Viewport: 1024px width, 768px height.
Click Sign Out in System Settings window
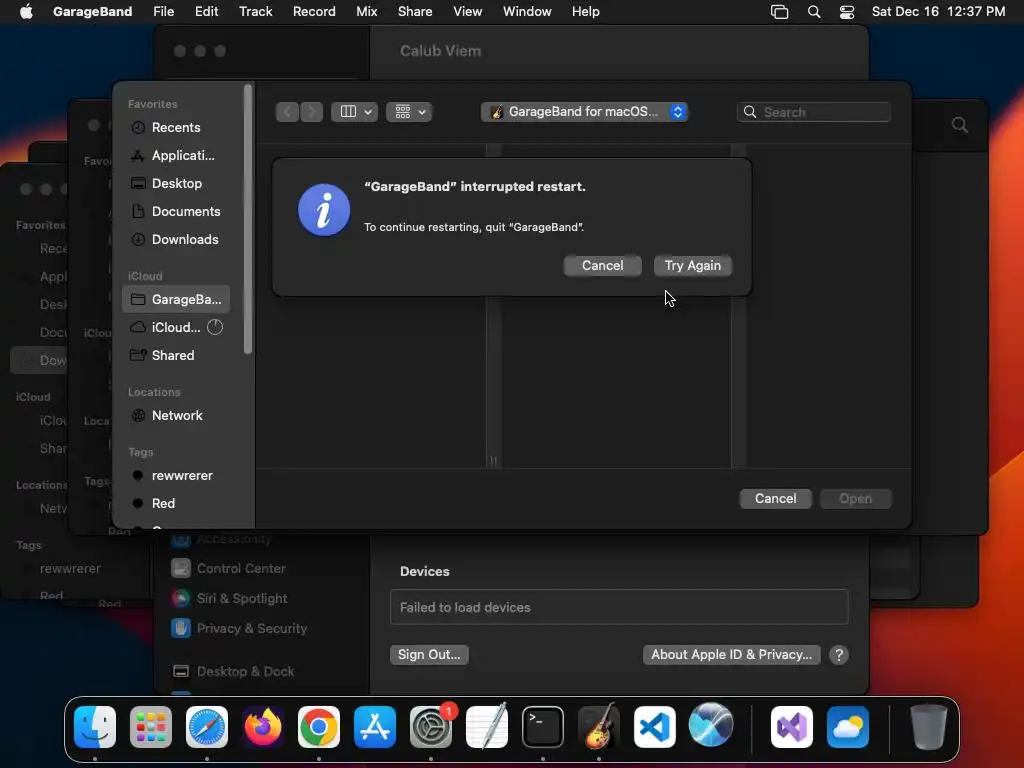click(429, 654)
